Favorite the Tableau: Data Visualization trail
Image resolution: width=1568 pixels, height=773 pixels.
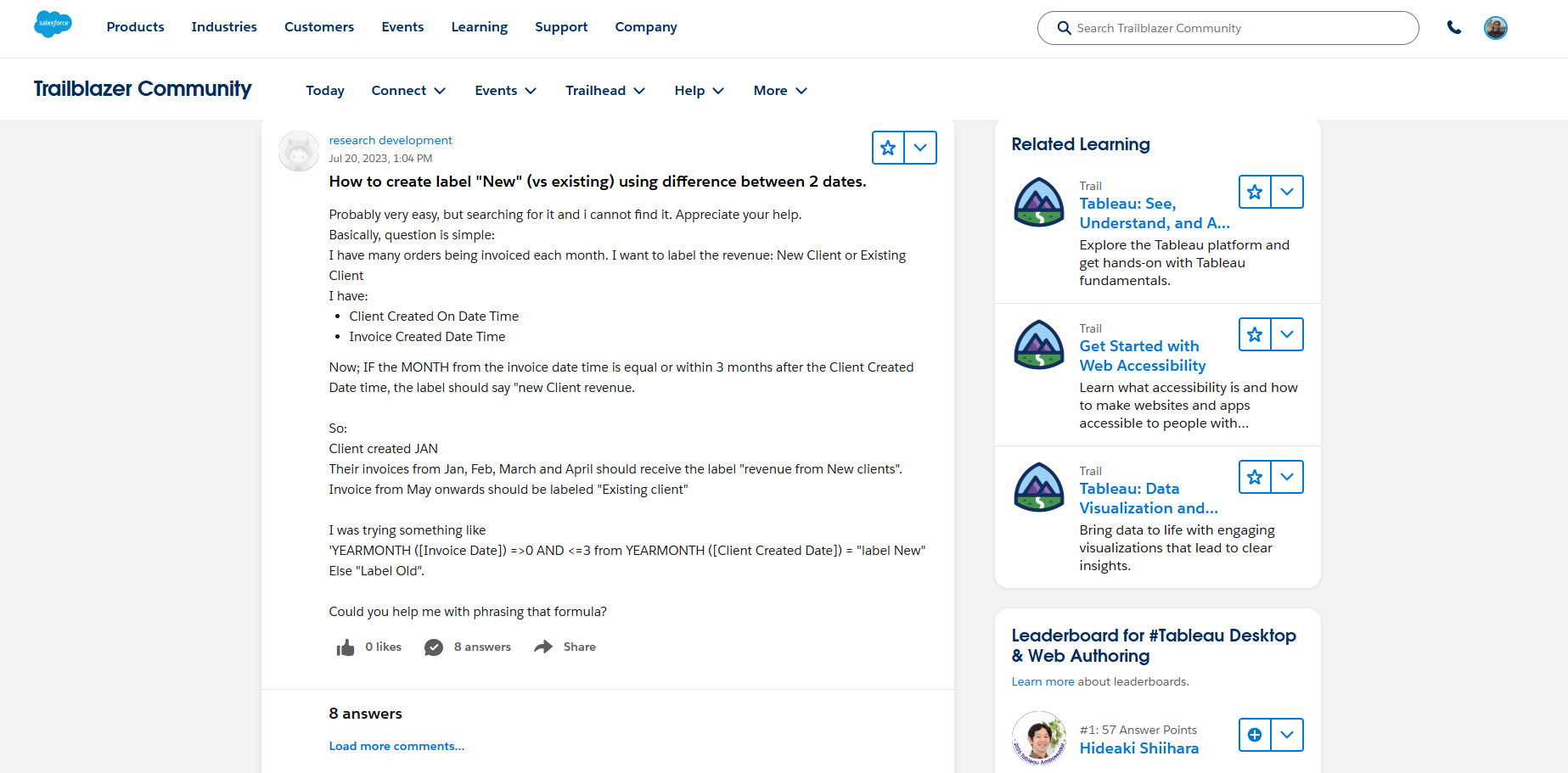[x=1255, y=477]
